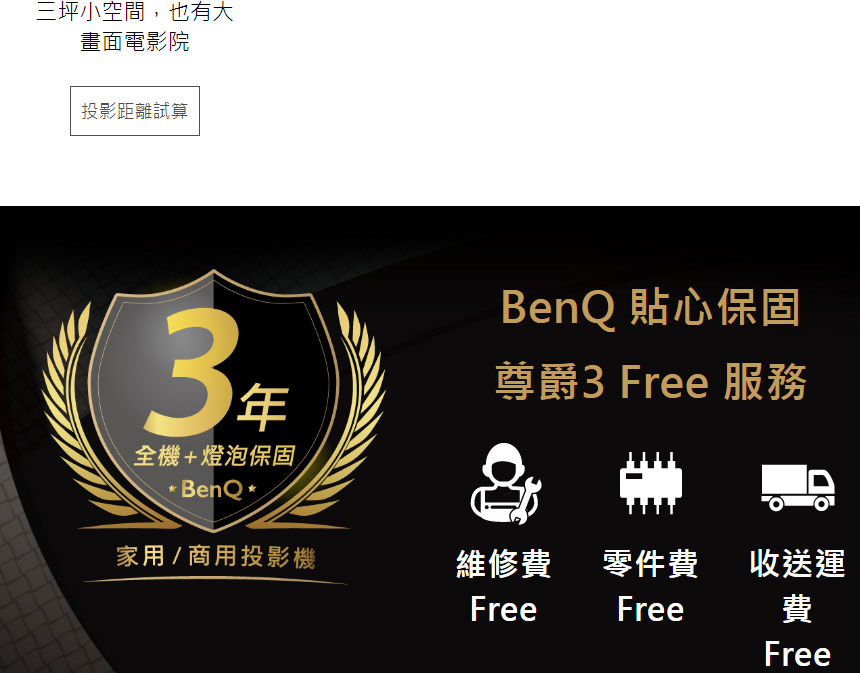Click the technician repair wrench icon
860x673 pixels.
(x=506, y=484)
